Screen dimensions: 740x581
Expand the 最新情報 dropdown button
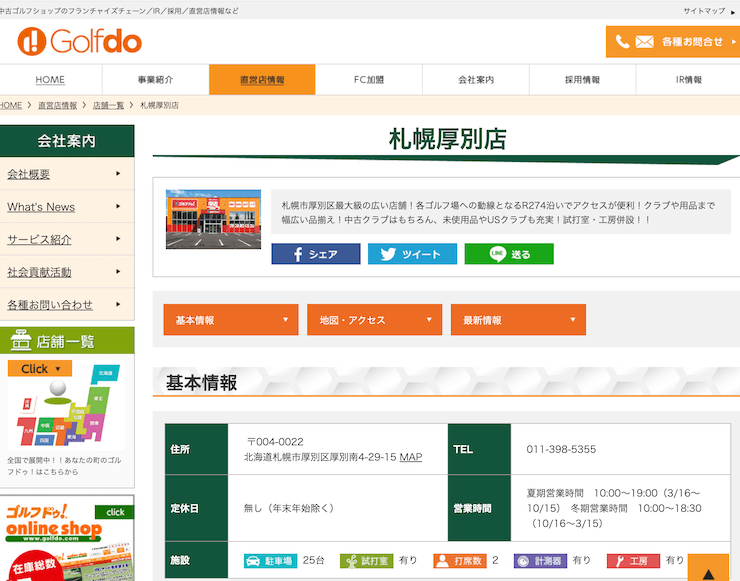coord(518,320)
